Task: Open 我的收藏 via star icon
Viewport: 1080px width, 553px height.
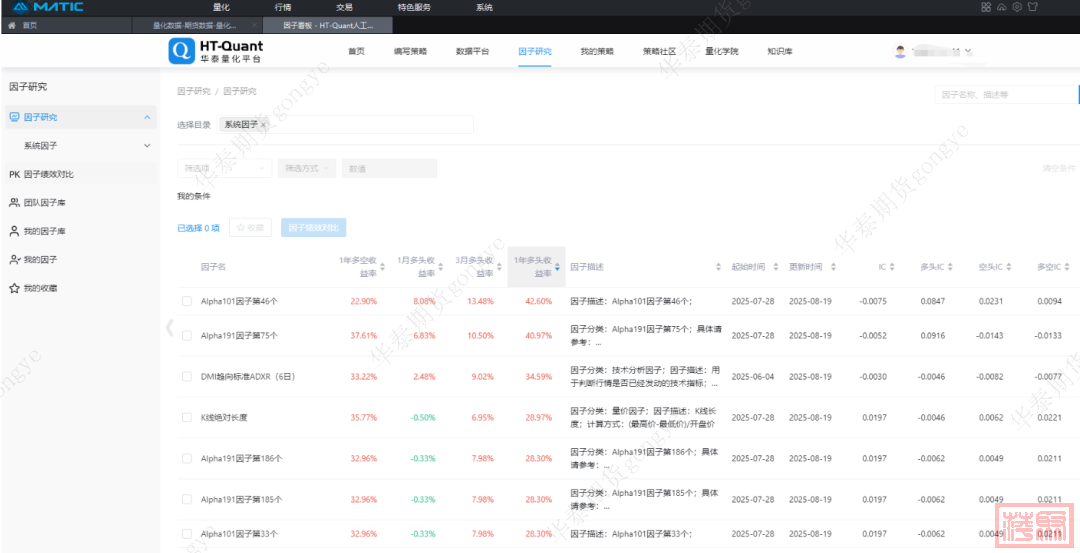Action: 14,288
